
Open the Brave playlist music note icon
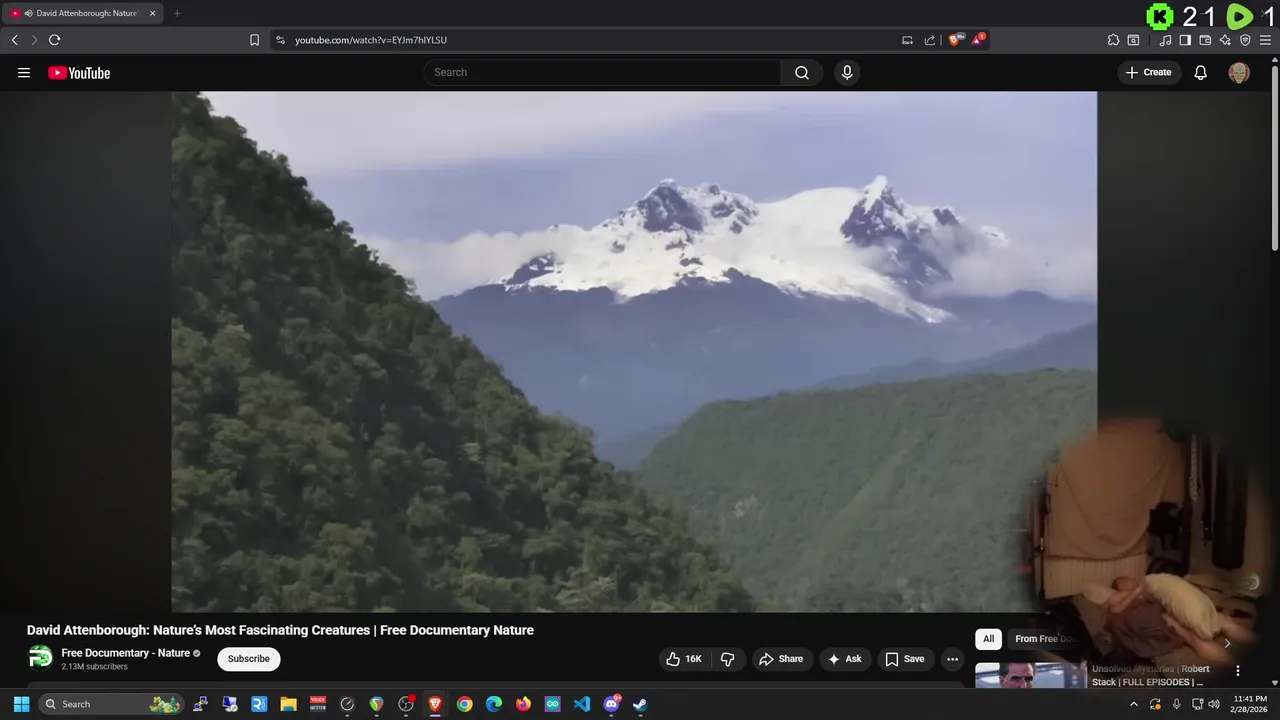[x=1165, y=40]
